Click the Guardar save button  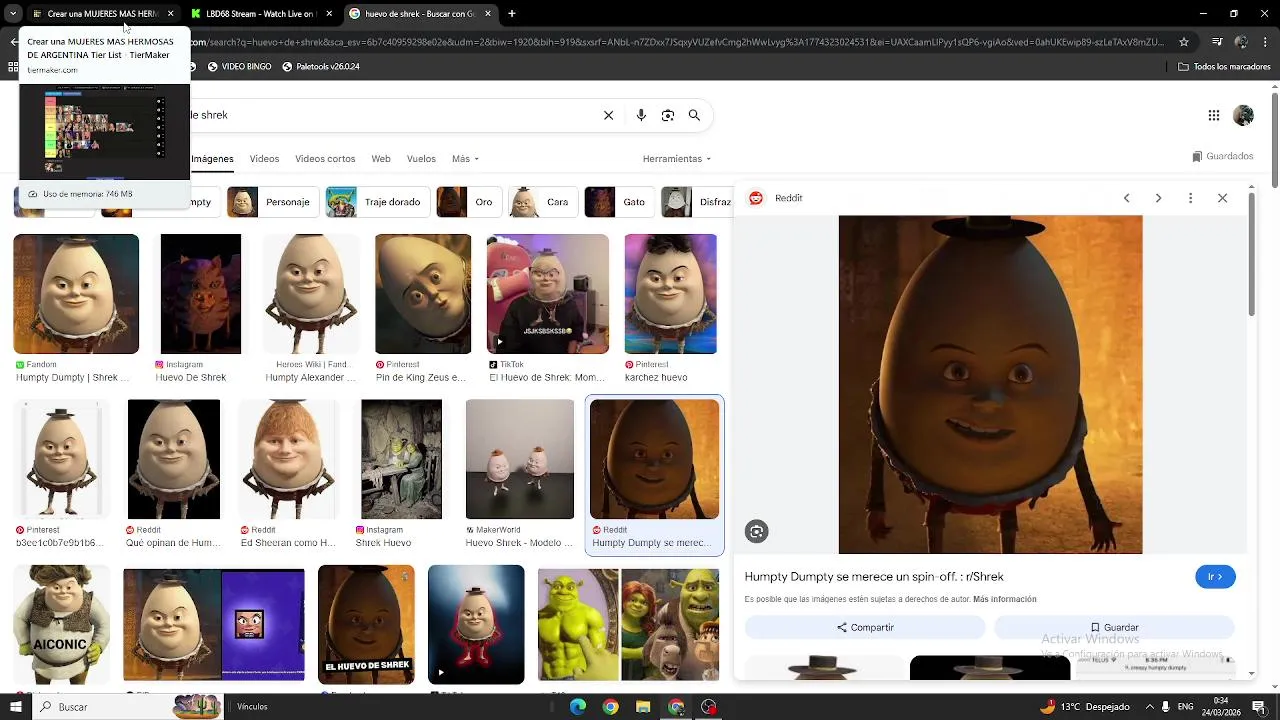click(1114, 628)
